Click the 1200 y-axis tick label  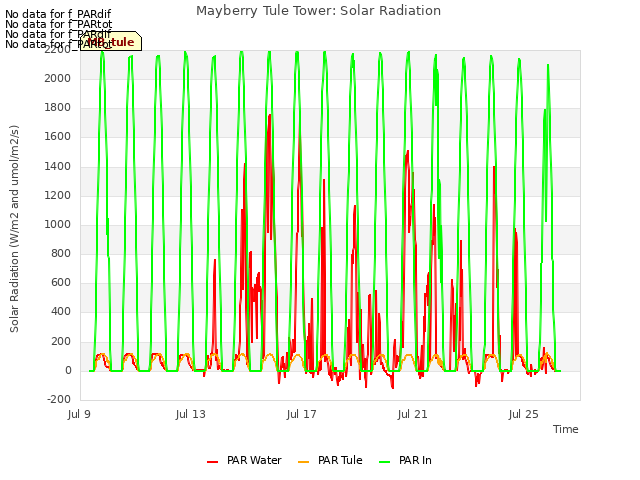point(58,196)
